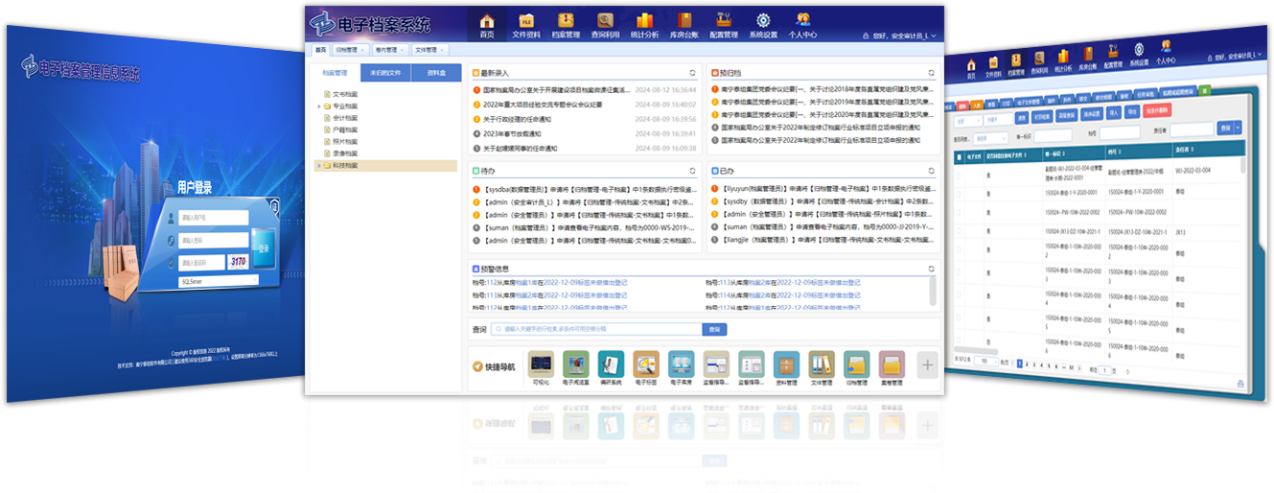Click the 查询利用 magnifier icon

605,23
